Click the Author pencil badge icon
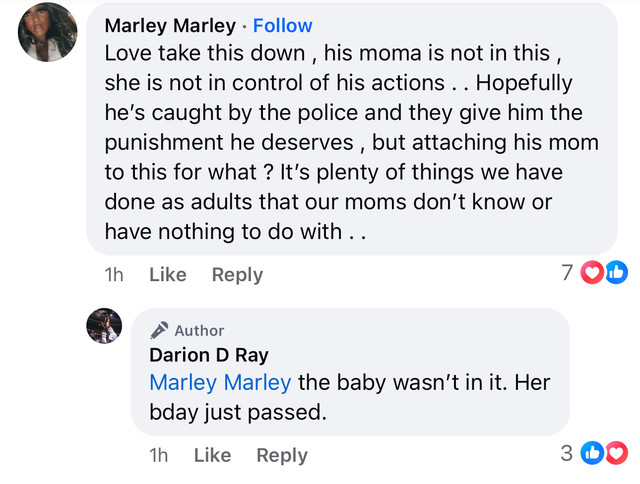The width and height of the screenshot is (640, 484). pyautogui.click(x=159, y=330)
